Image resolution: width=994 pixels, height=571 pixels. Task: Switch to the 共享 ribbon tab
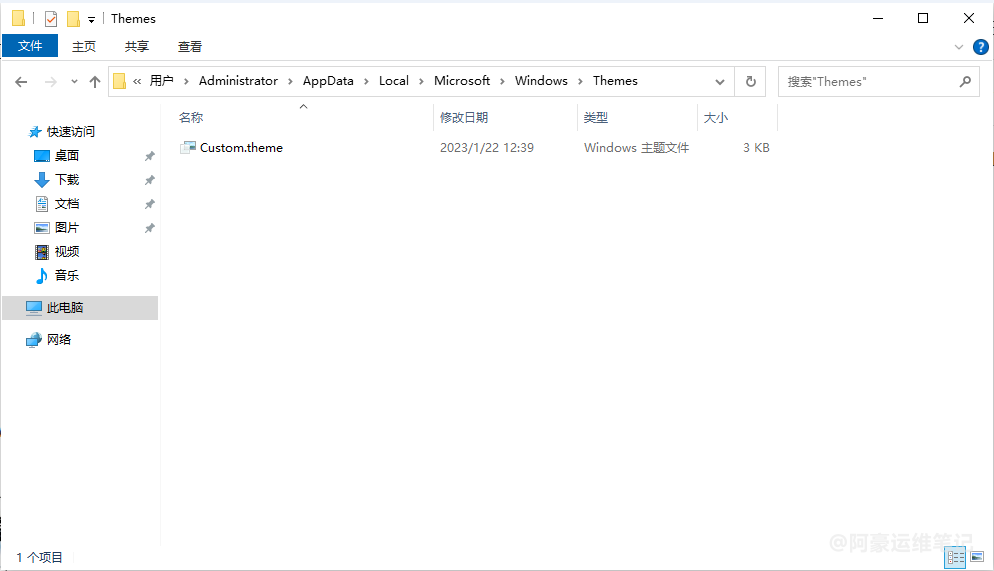(137, 46)
